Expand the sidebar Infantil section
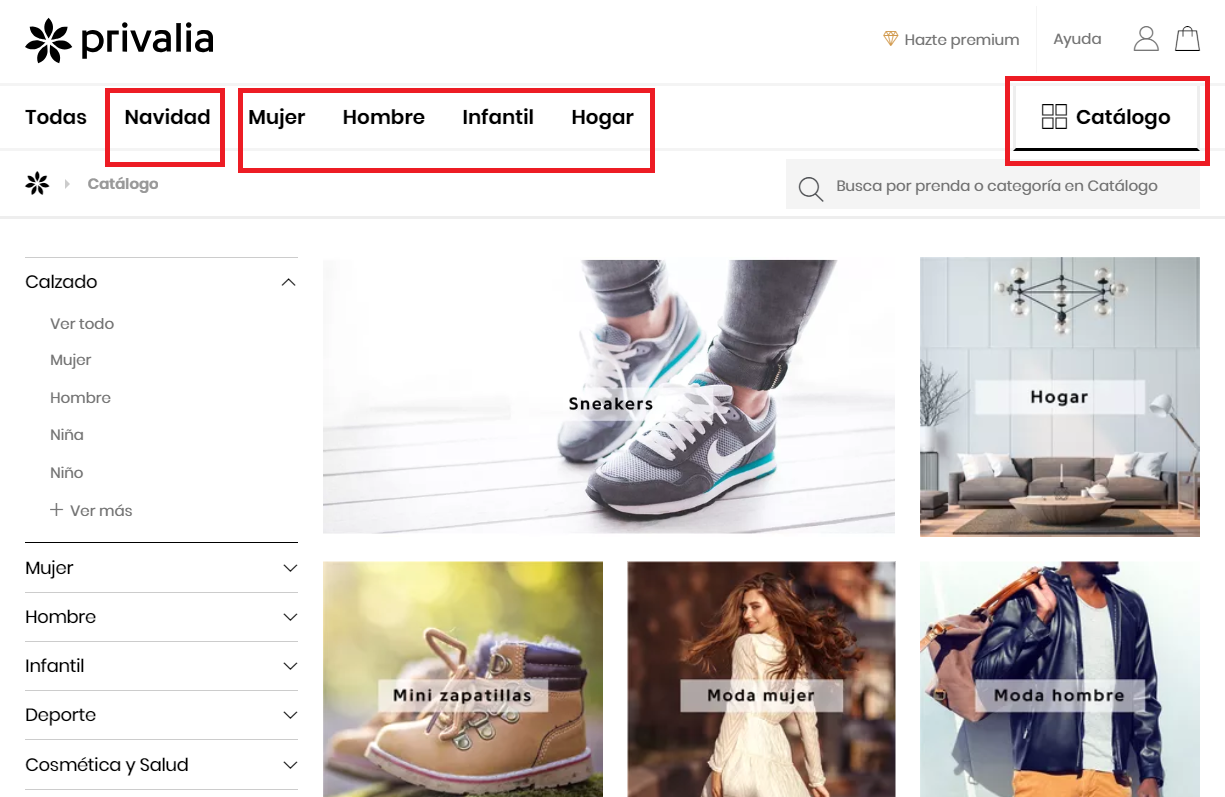1225x797 pixels. point(161,666)
